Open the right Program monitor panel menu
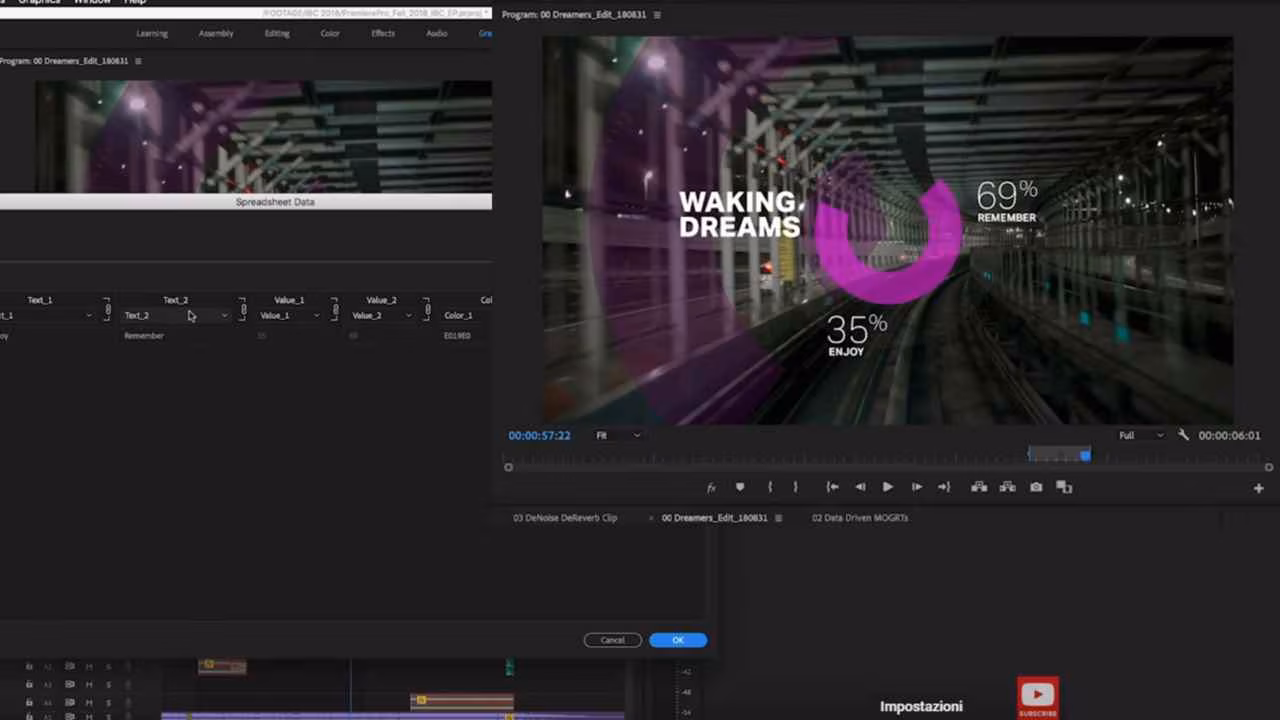The height and width of the screenshot is (720, 1280). [x=657, y=15]
